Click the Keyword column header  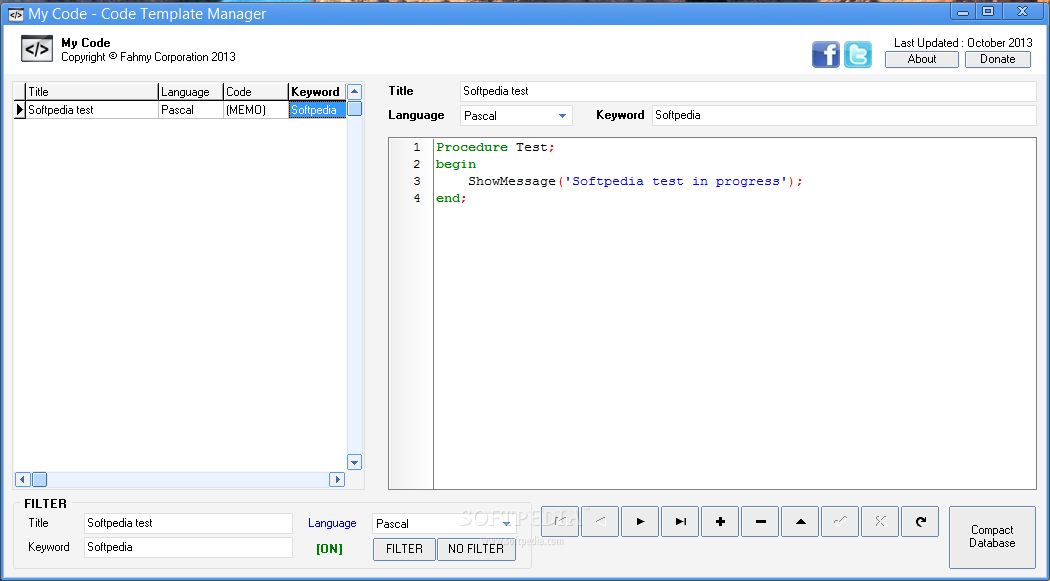[317, 92]
